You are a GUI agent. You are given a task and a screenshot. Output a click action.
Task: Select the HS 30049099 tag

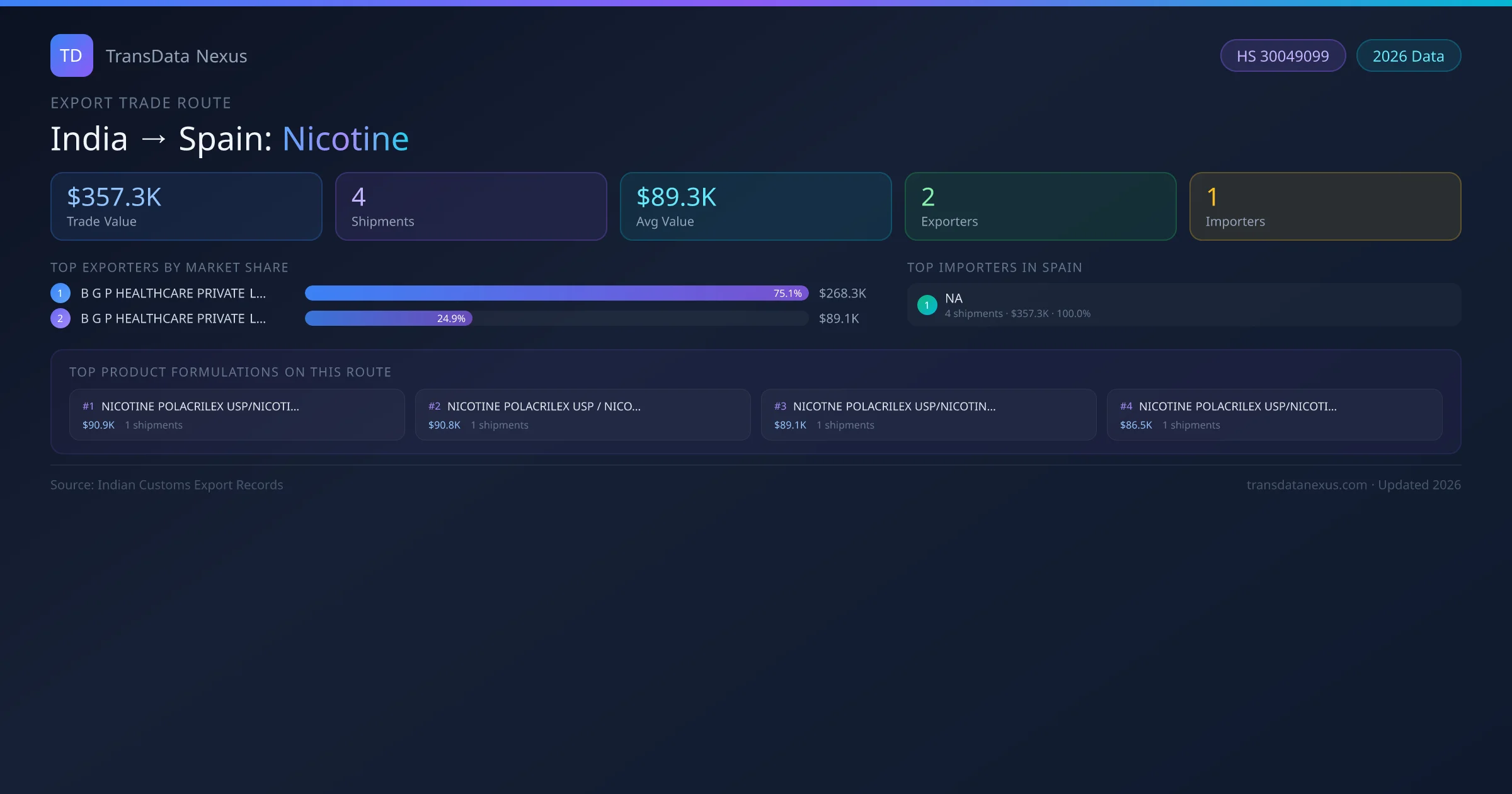point(1283,56)
